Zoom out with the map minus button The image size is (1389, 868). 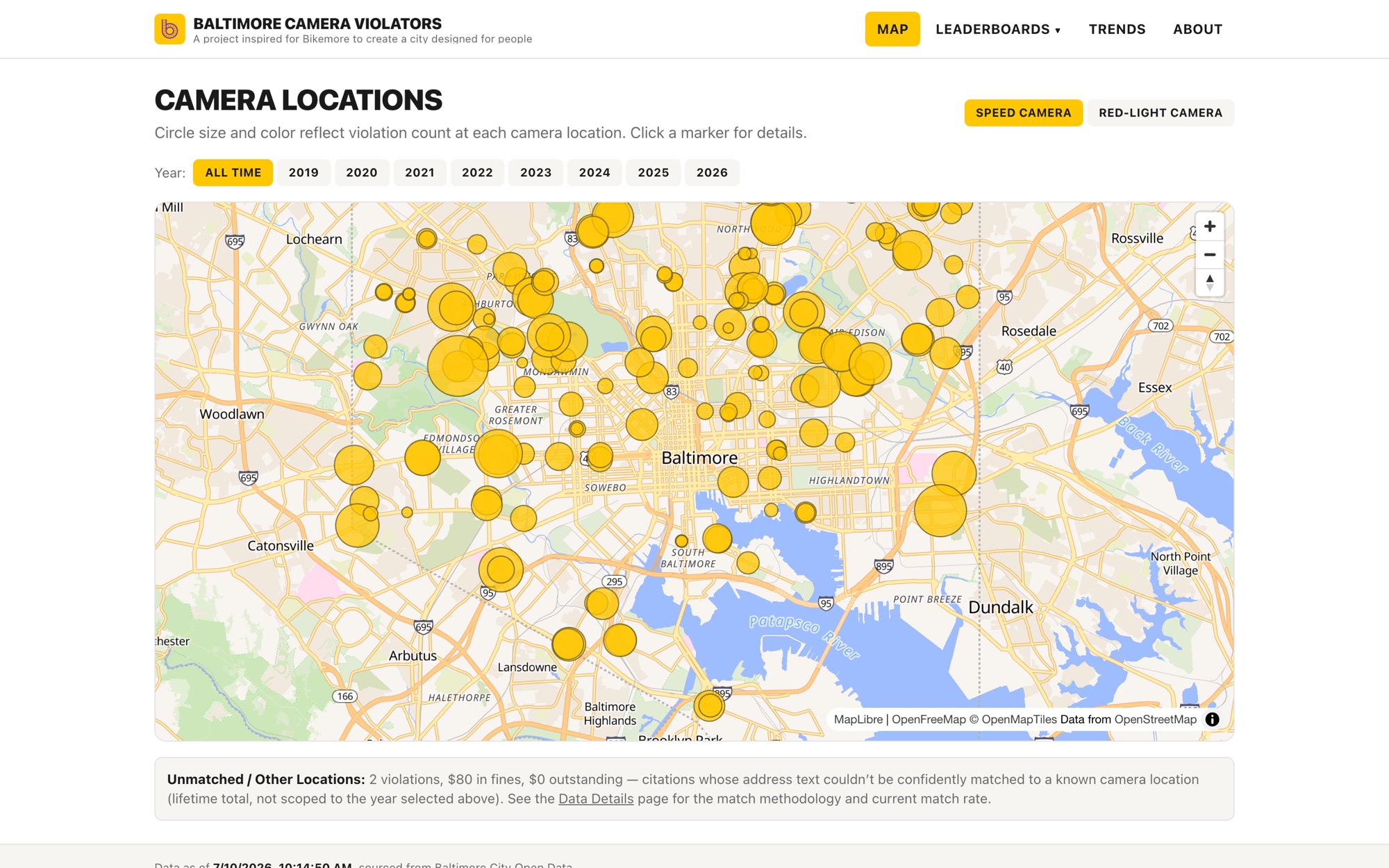pyautogui.click(x=1210, y=255)
